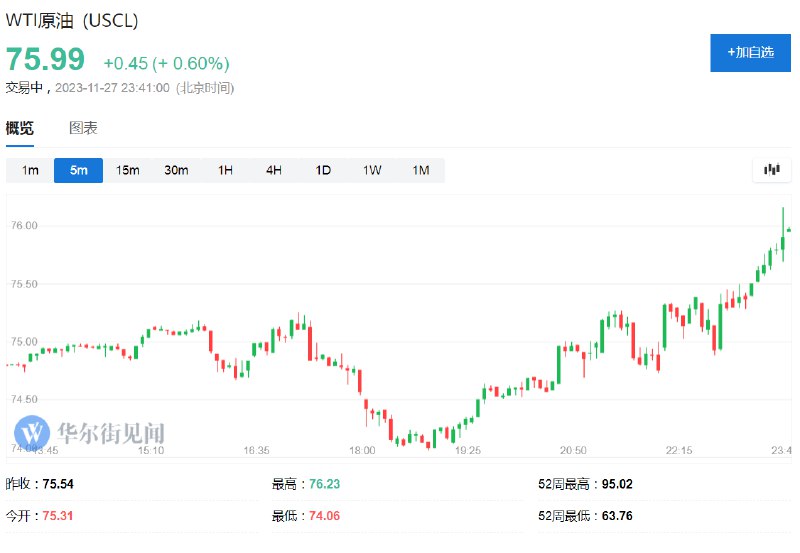
Task: Click the 20:50 time axis label
Action: point(573,450)
